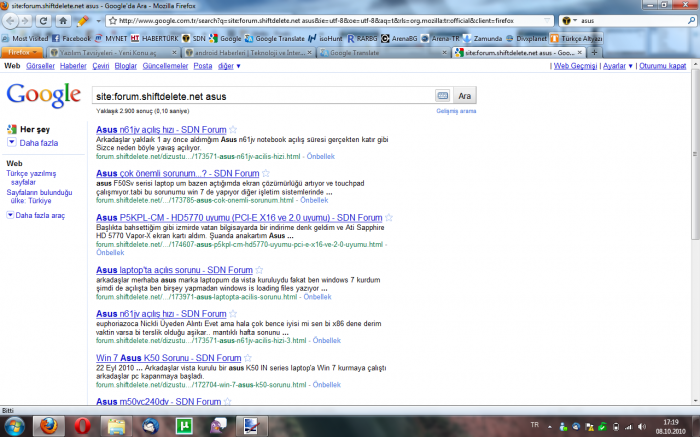Open Çeviri in the Google top bar
The width and height of the screenshot is (700, 437).
coord(101,66)
